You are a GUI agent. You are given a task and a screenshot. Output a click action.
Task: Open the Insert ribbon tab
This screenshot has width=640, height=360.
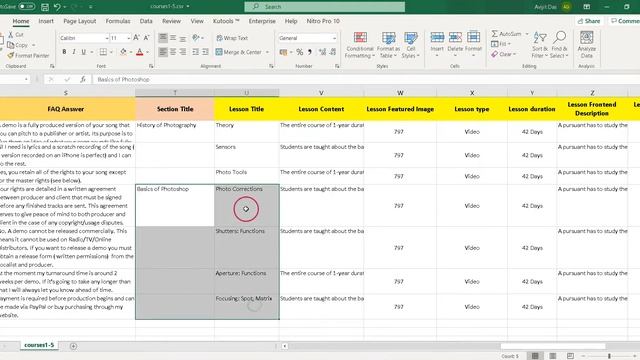pos(46,21)
